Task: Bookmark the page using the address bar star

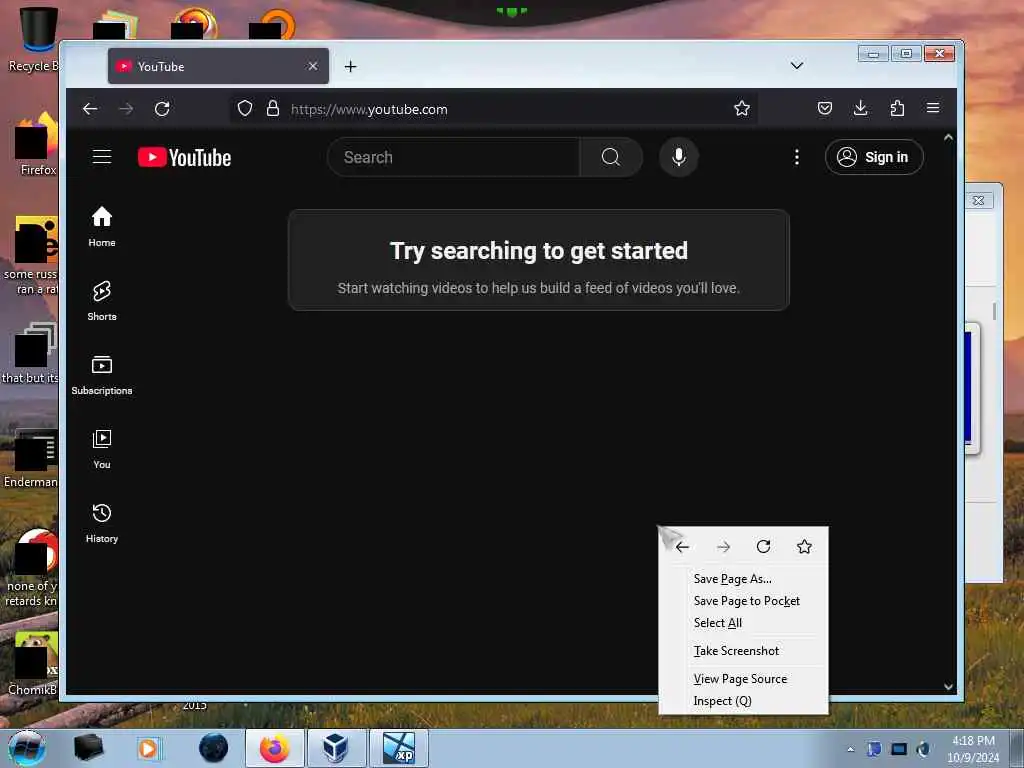Action: pos(742,108)
